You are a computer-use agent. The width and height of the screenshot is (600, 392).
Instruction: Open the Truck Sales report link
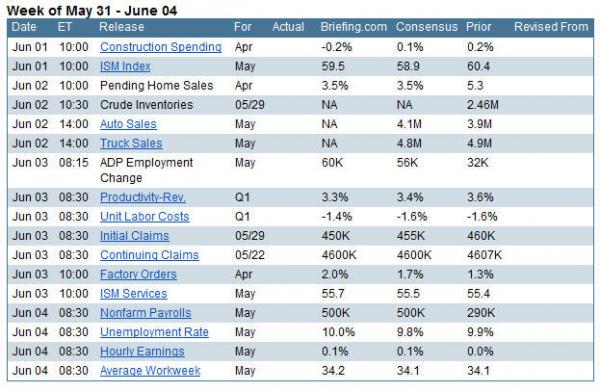(x=131, y=143)
